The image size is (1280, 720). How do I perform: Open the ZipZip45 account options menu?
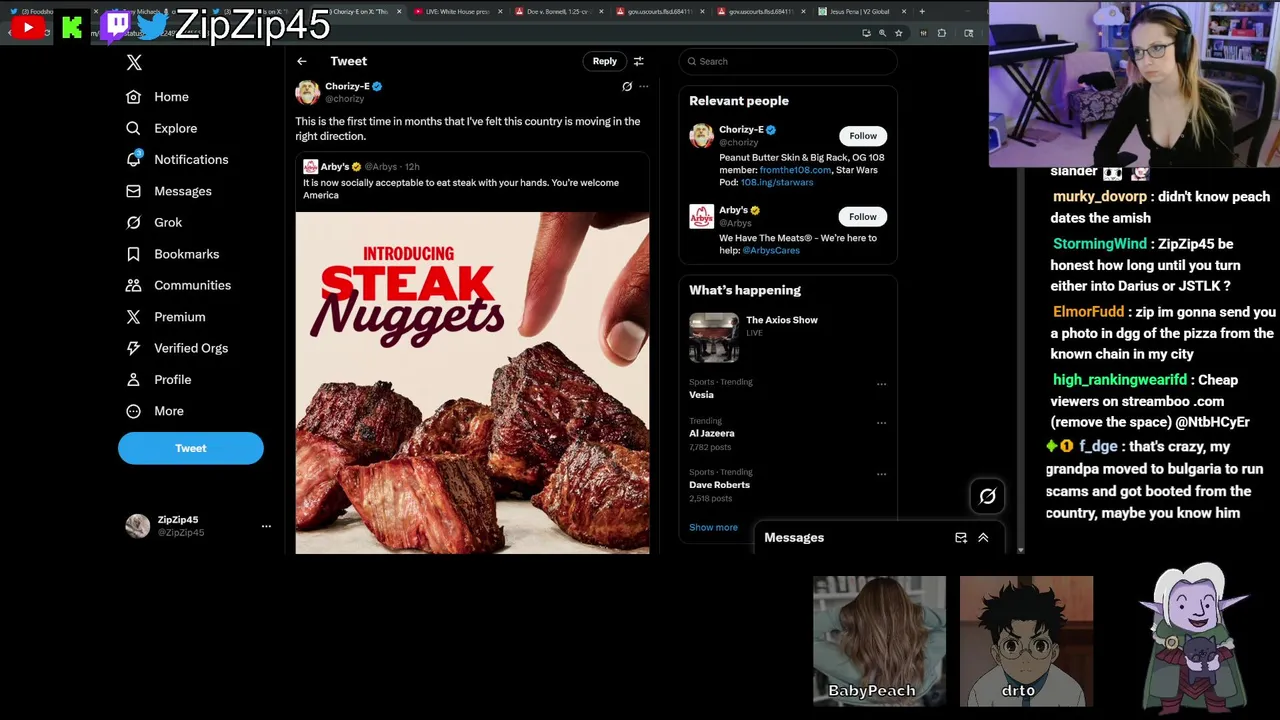coord(266,526)
